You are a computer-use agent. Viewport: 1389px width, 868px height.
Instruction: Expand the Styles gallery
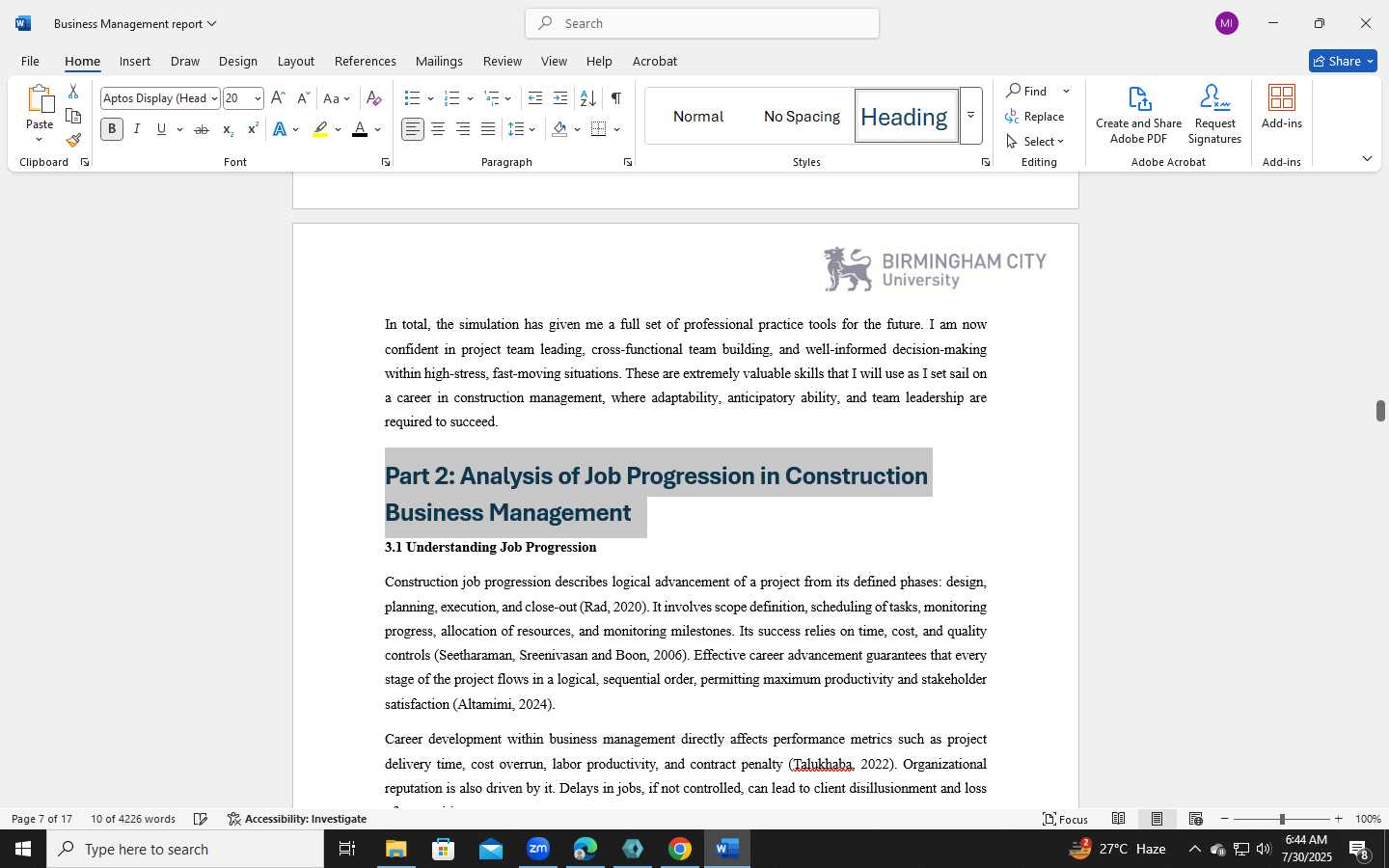click(x=971, y=116)
